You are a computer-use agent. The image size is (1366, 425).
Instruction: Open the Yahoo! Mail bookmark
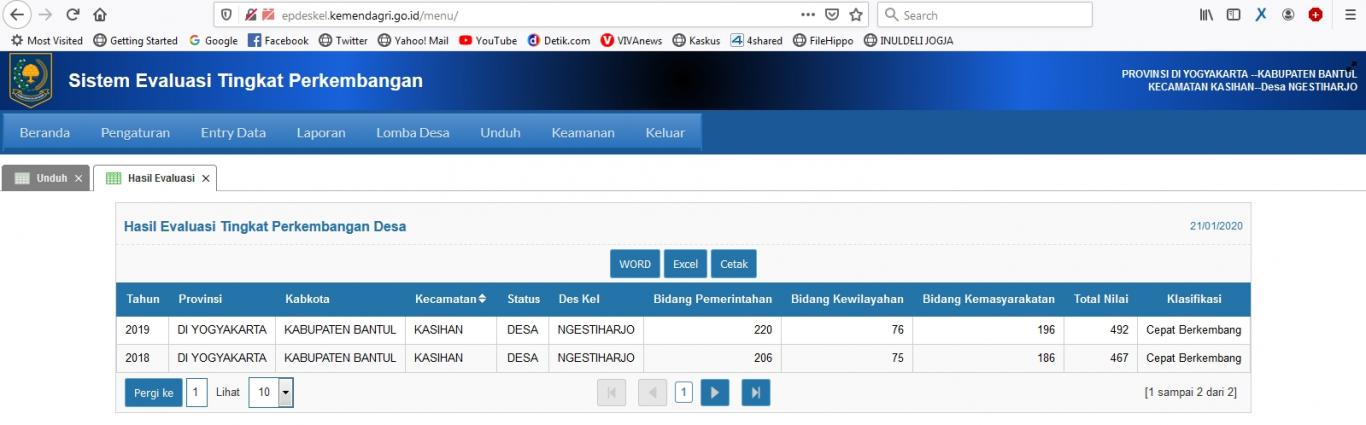tap(413, 41)
